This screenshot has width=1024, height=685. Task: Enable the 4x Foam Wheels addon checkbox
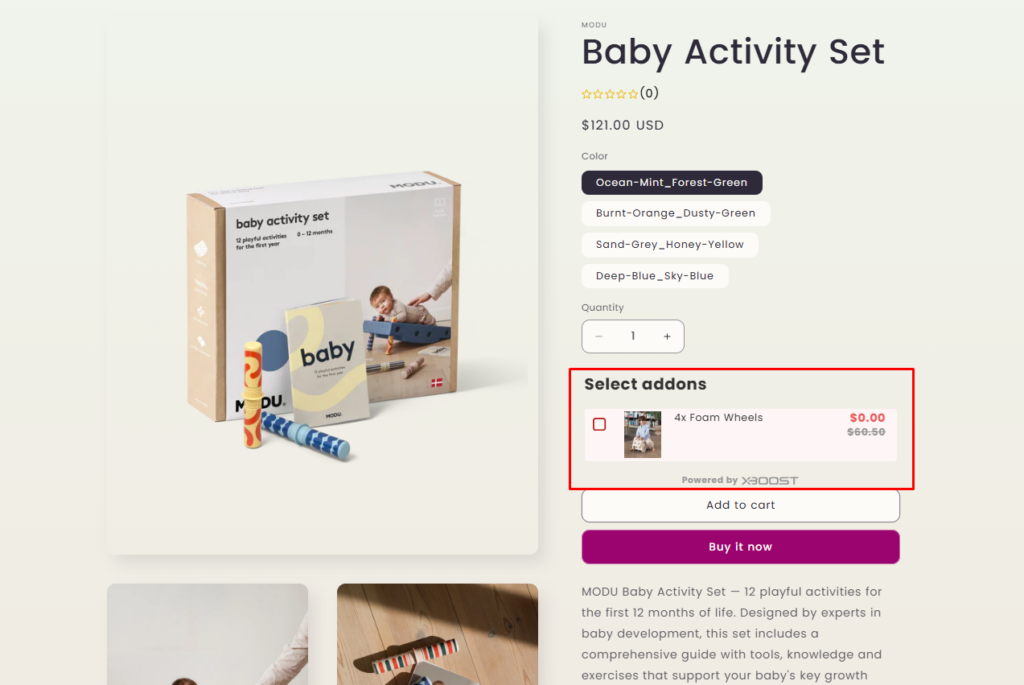(x=599, y=424)
